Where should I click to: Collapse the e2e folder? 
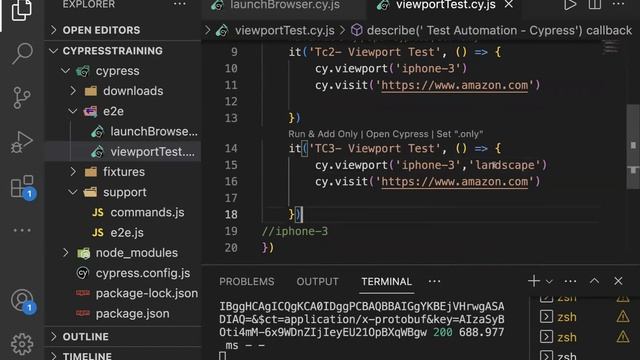click(122, 111)
